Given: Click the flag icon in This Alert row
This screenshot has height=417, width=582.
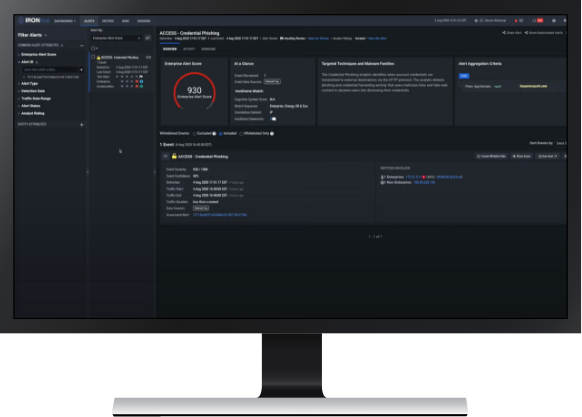Looking at the screenshot, I should click(x=141, y=76).
